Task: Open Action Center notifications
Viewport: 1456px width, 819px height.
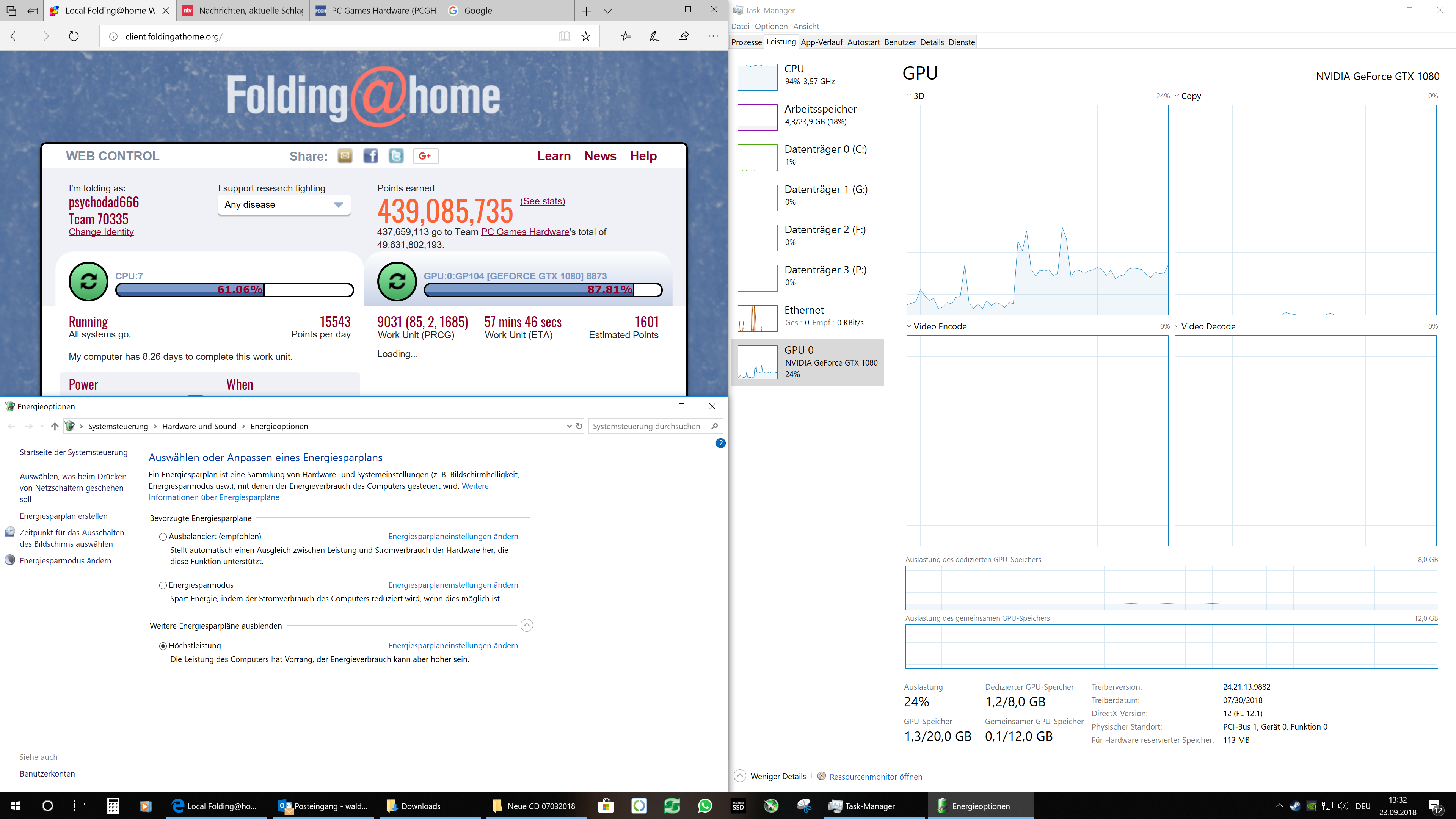Action: pyautogui.click(x=1436, y=806)
